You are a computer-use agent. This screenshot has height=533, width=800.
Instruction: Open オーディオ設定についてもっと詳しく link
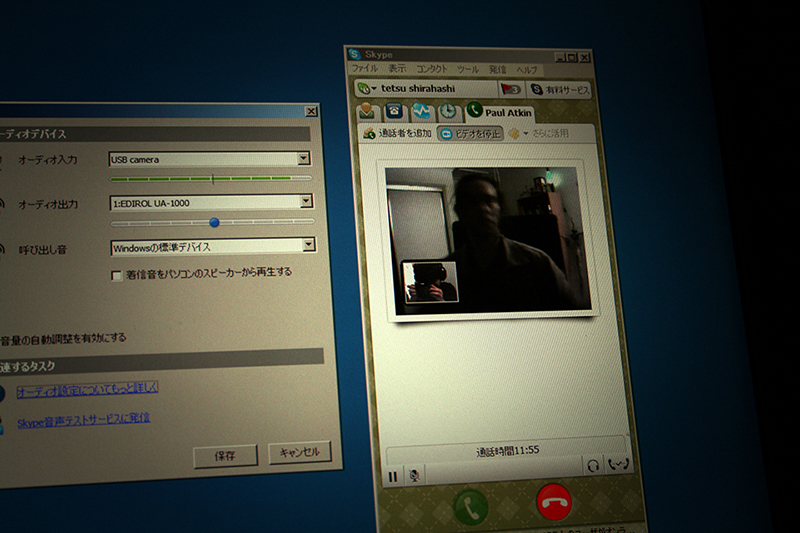pyautogui.click(x=87, y=390)
